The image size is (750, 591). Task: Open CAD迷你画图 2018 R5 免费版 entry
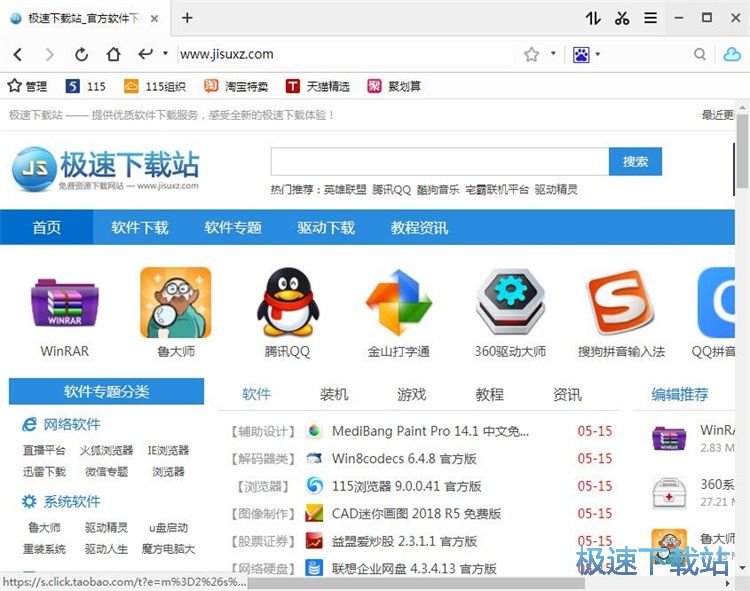416,514
